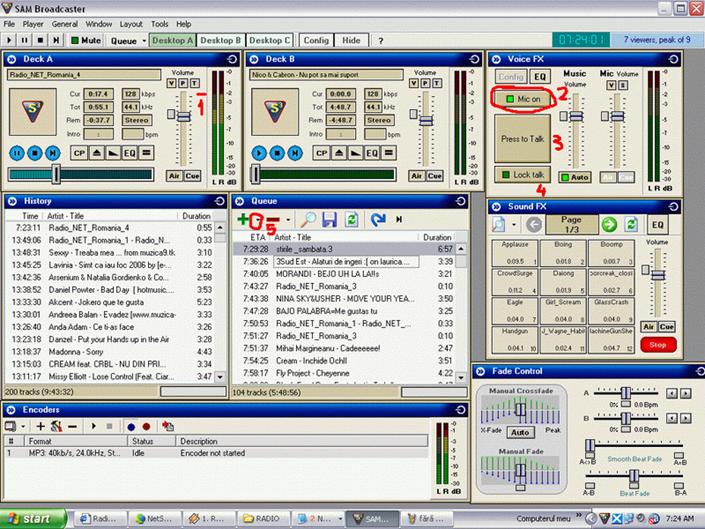Open the Tools menu
The image size is (705, 529).
pyautogui.click(x=159, y=23)
